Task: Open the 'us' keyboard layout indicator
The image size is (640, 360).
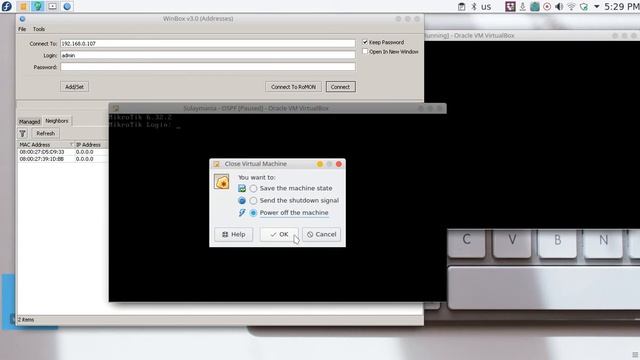Action: point(486,7)
